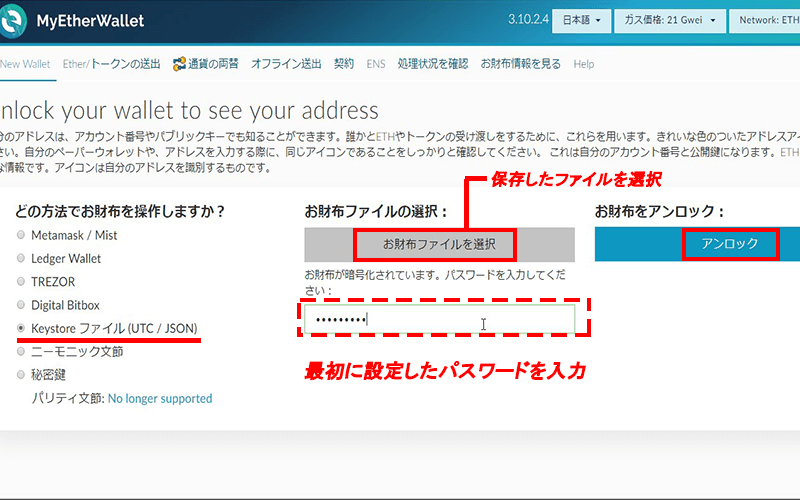
Task: Open お財布情報を見る tab
Action: pos(520,64)
